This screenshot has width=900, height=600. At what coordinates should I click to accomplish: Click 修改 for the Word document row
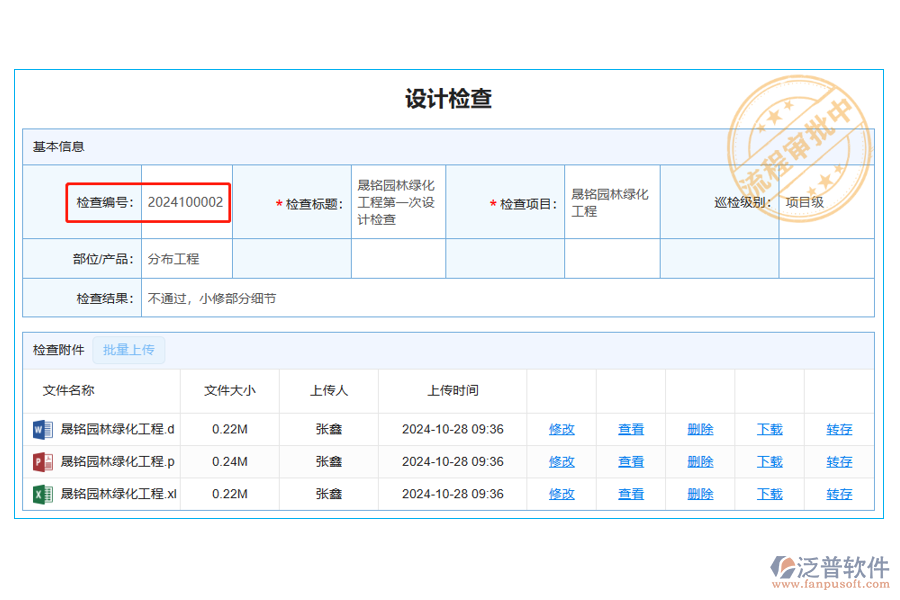(x=562, y=430)
